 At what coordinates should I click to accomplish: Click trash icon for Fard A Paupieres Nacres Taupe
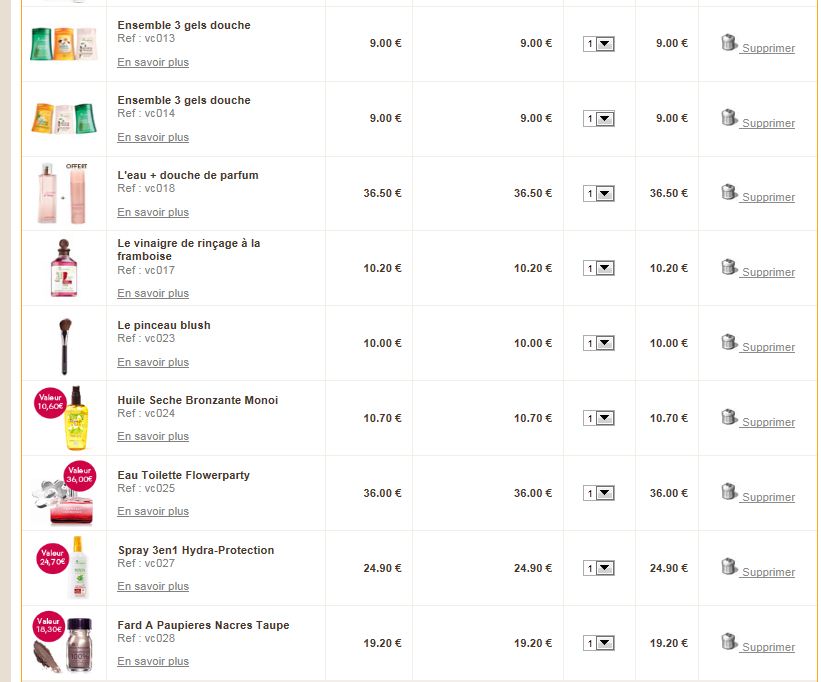[x=729, y=642]
